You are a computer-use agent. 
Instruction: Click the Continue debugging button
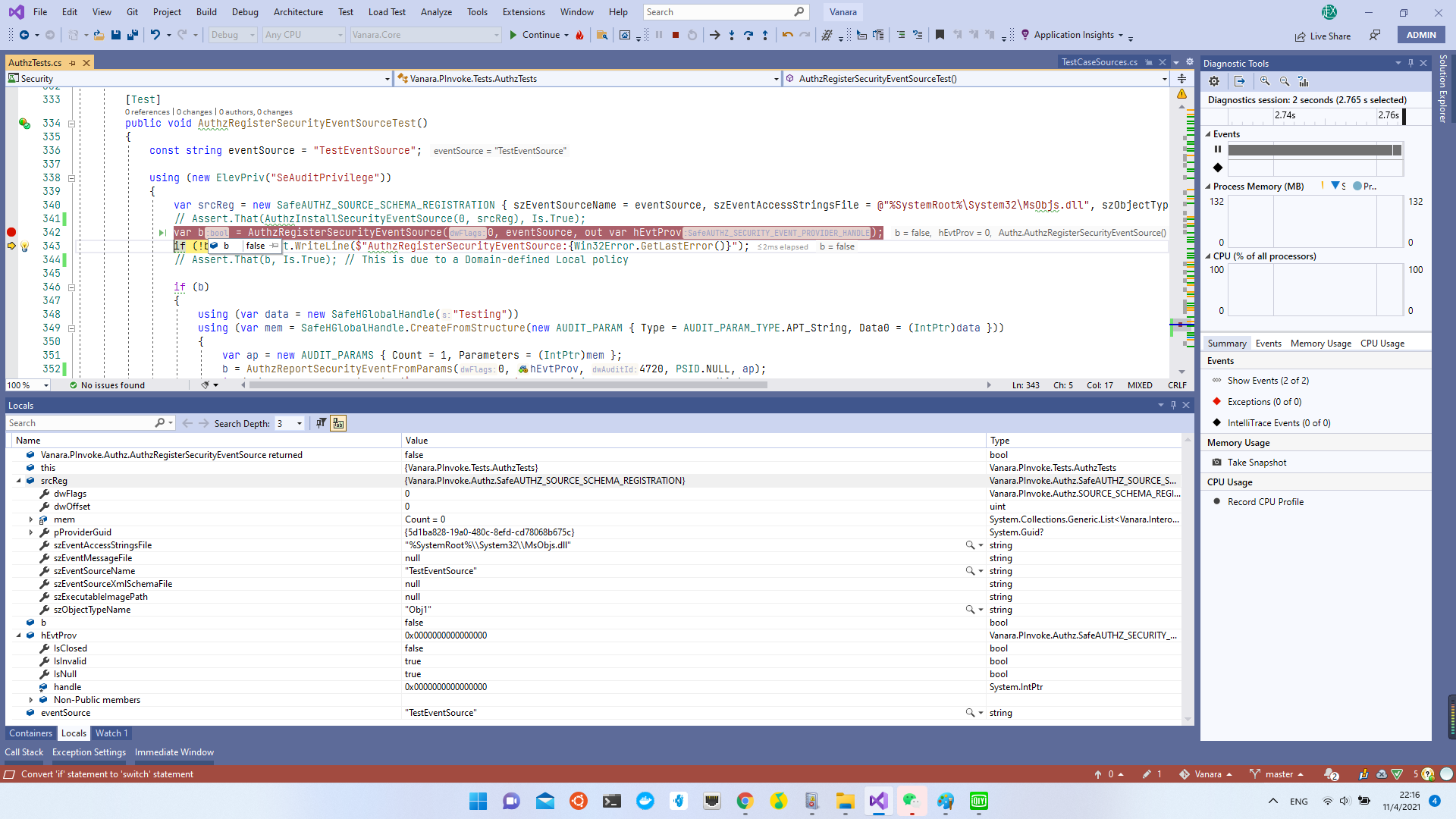coord(535,35)
